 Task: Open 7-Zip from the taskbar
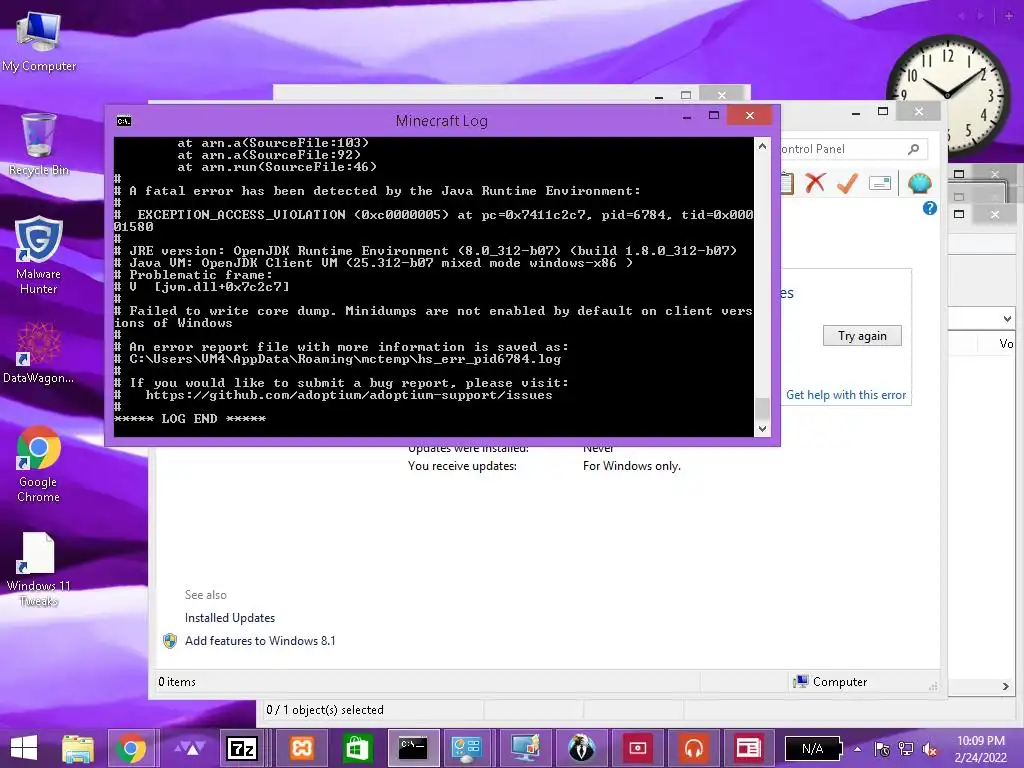[x=242, y=748]
